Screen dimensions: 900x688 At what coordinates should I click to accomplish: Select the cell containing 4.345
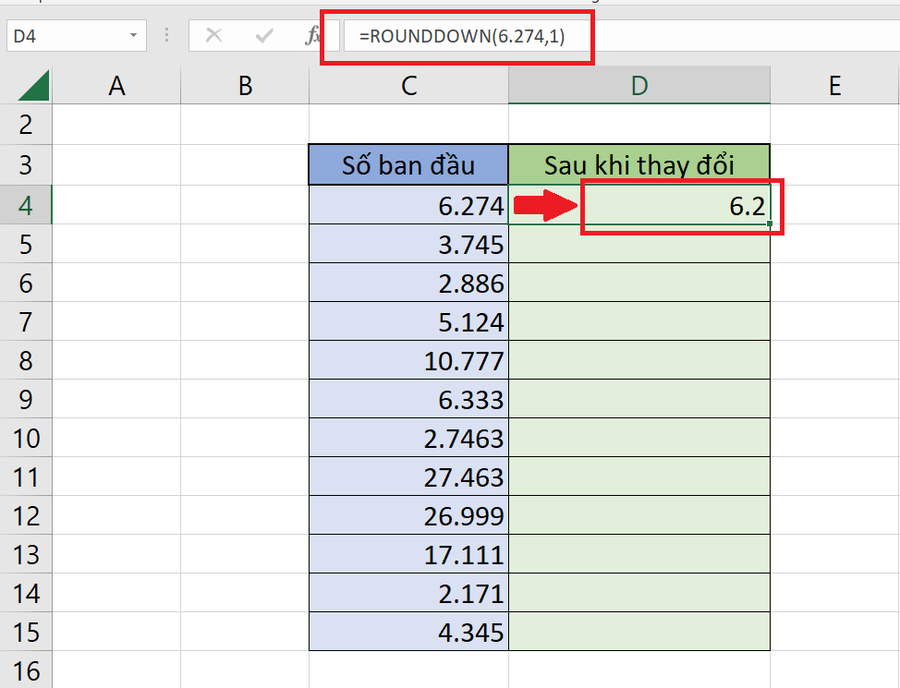pyautogui.click(x=409, y=632)
